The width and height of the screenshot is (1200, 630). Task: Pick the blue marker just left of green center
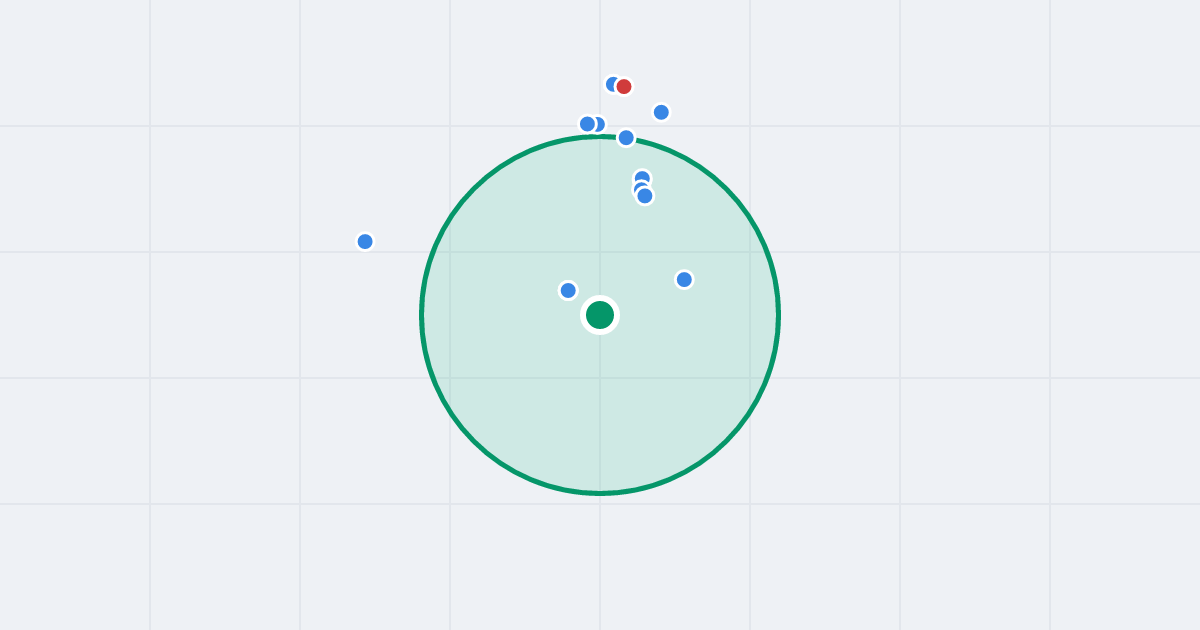(x=568, y=290)
